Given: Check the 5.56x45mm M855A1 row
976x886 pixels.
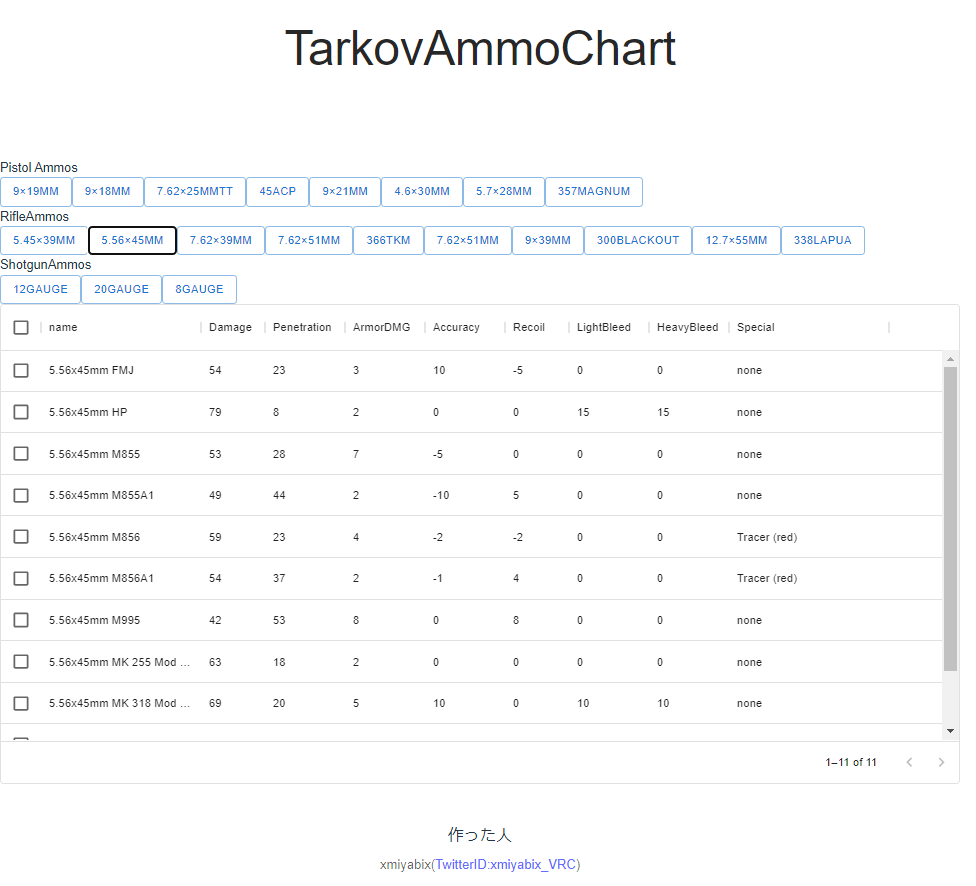Looking at the screenshot, I should point(21,496).
